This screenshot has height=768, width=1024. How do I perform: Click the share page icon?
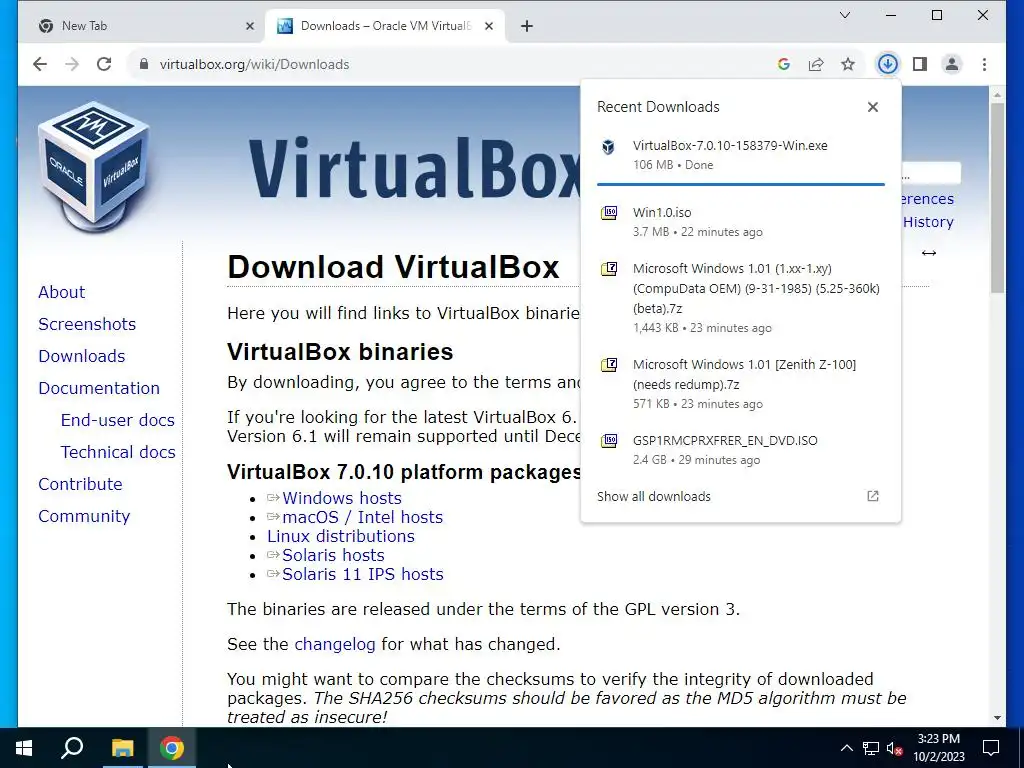[x=816, y=64]
